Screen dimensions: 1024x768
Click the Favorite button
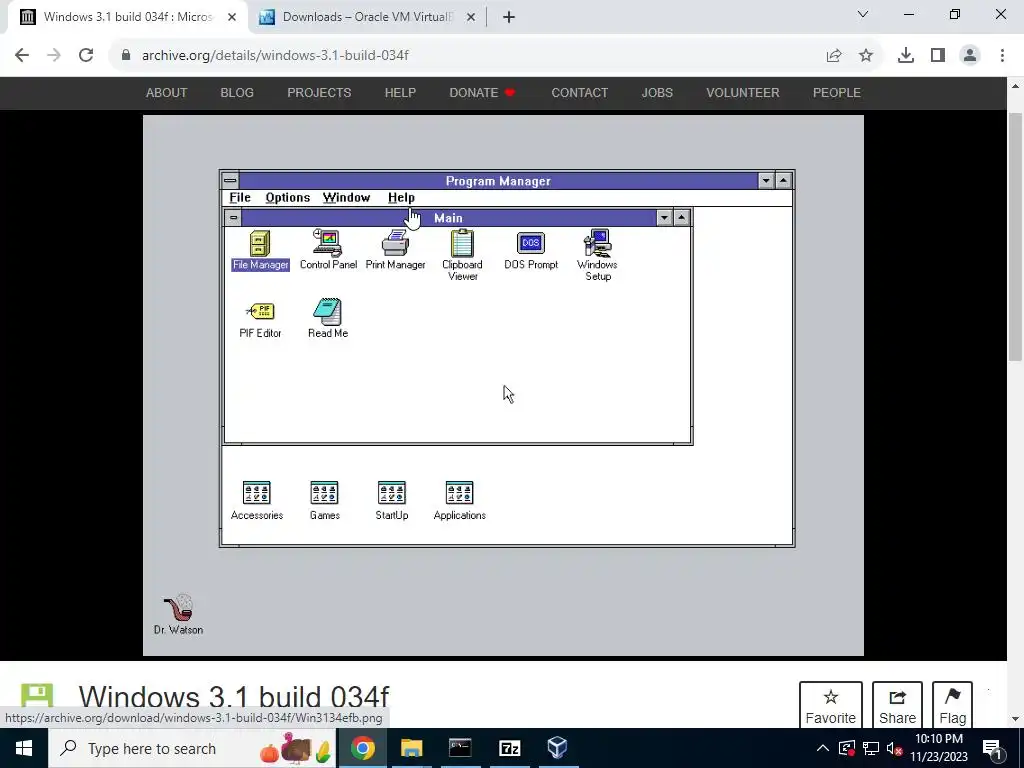831,705
